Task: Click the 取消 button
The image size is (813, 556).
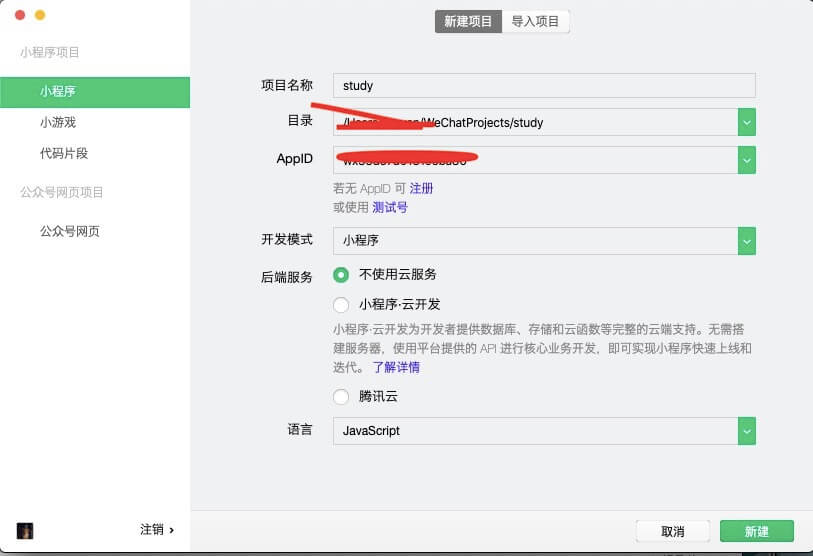Action: click(672, 531)
